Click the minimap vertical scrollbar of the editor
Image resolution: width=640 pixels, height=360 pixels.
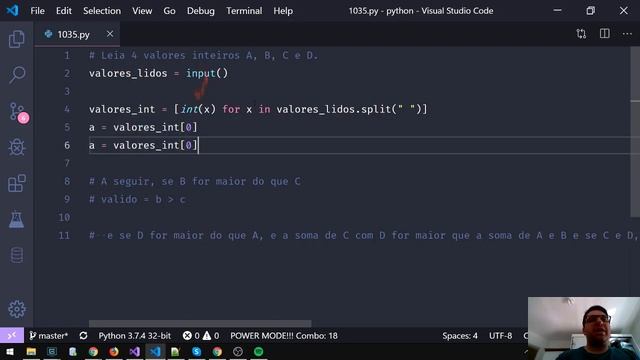coord(635,131)
